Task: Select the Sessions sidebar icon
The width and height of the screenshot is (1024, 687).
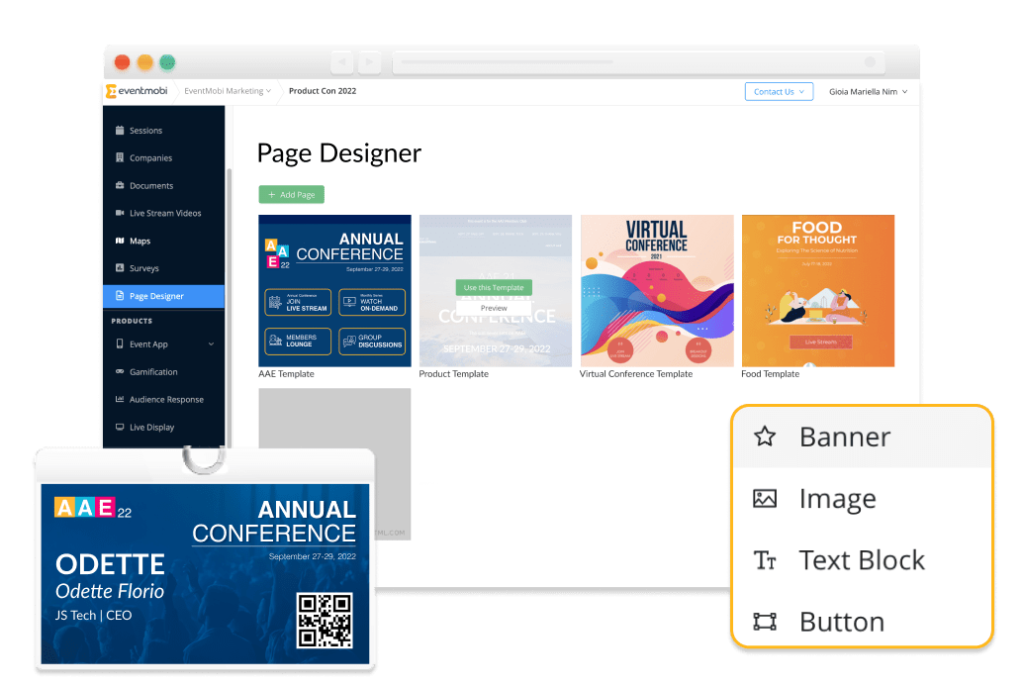Action: (x=122, y=130)
